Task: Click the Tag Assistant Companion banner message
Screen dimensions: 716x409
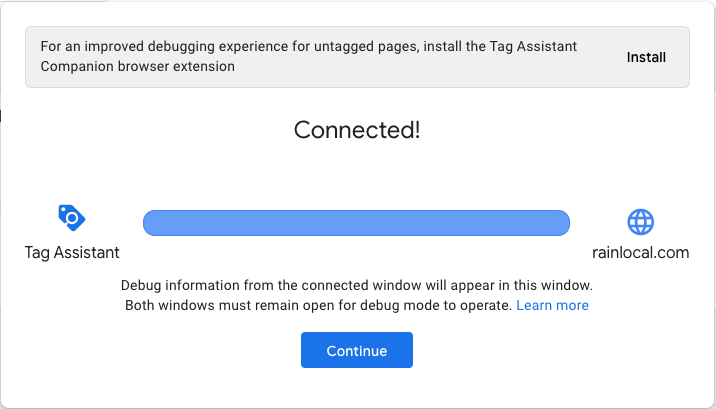Action: (322, 57)
